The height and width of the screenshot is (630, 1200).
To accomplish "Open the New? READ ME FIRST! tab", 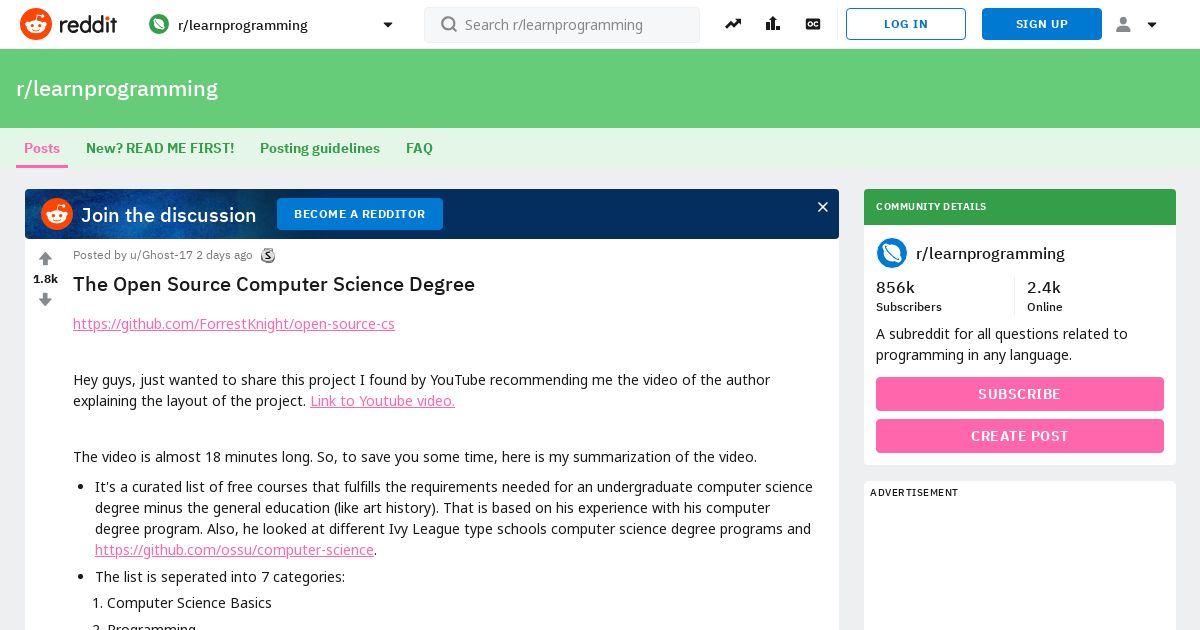I will click(x=160, y=148).
